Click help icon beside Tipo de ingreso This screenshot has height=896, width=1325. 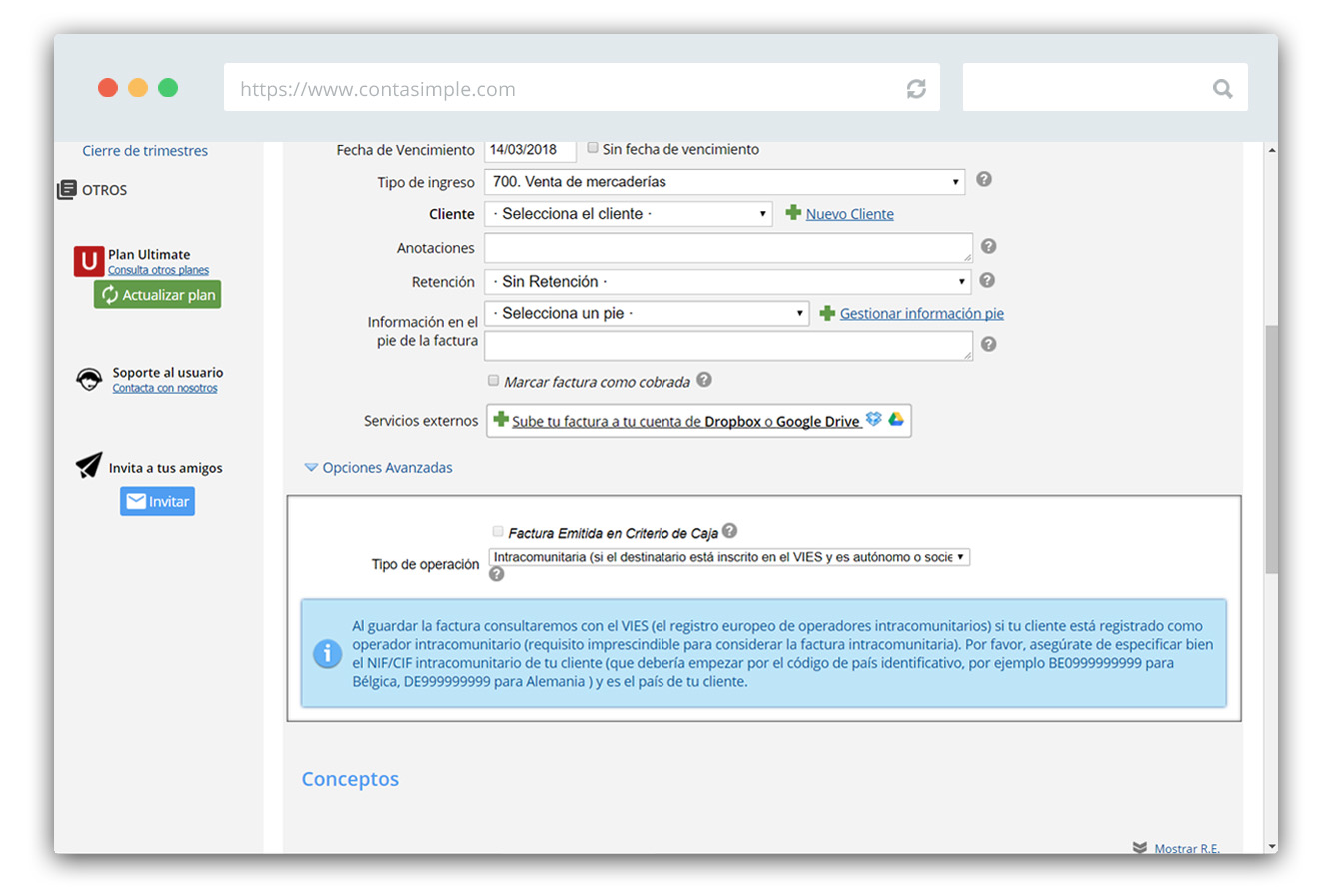984,179
